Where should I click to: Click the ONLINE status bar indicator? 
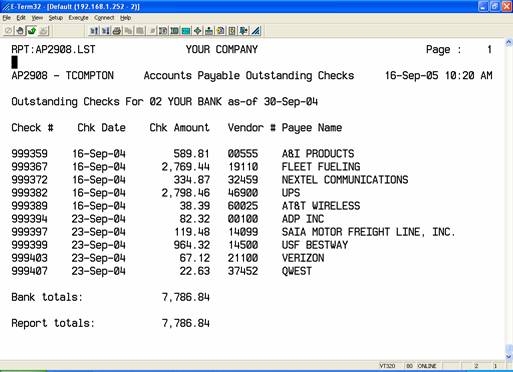click(427, 366)
